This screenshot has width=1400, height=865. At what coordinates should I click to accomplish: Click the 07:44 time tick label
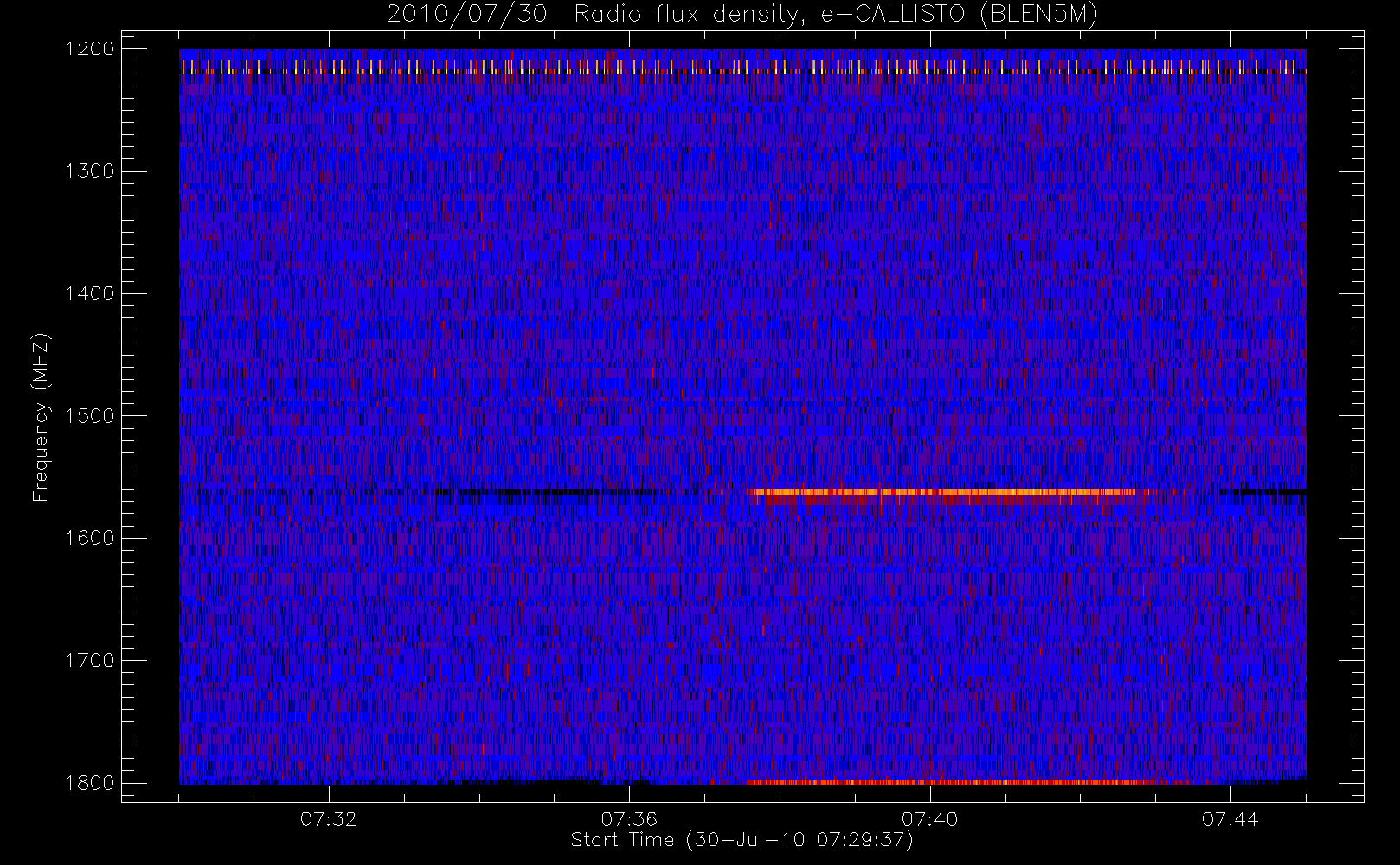click(x=1230, y=819)
